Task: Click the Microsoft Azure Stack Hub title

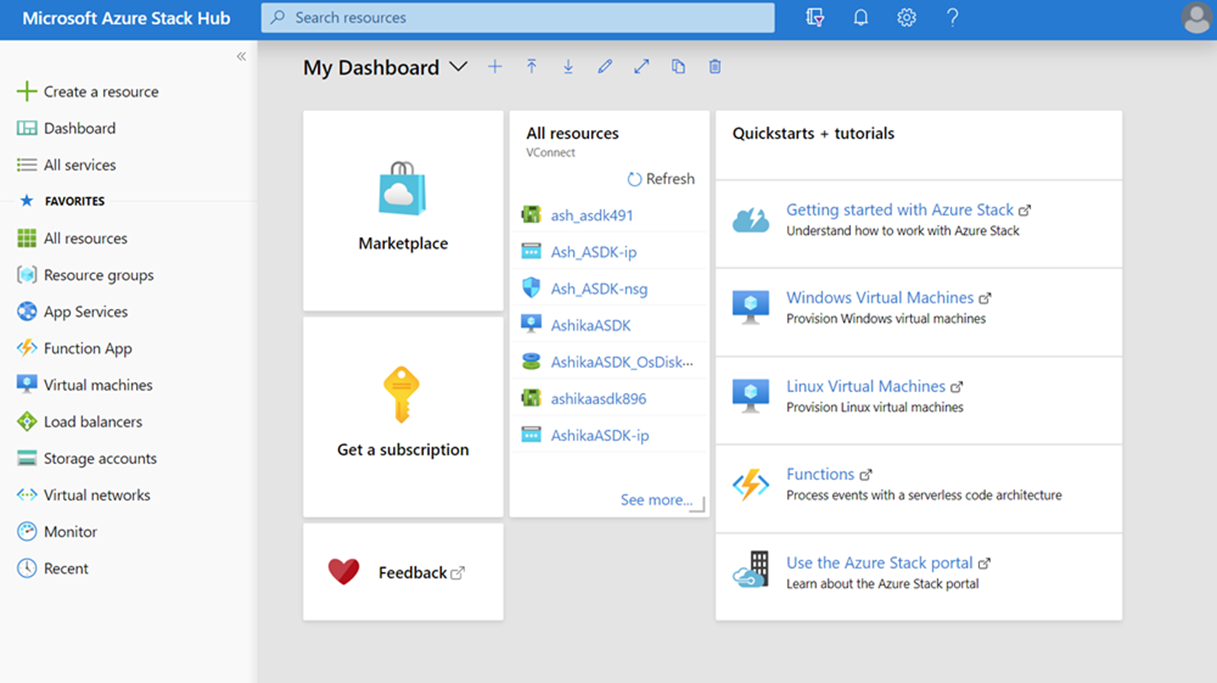Action: 126,18
